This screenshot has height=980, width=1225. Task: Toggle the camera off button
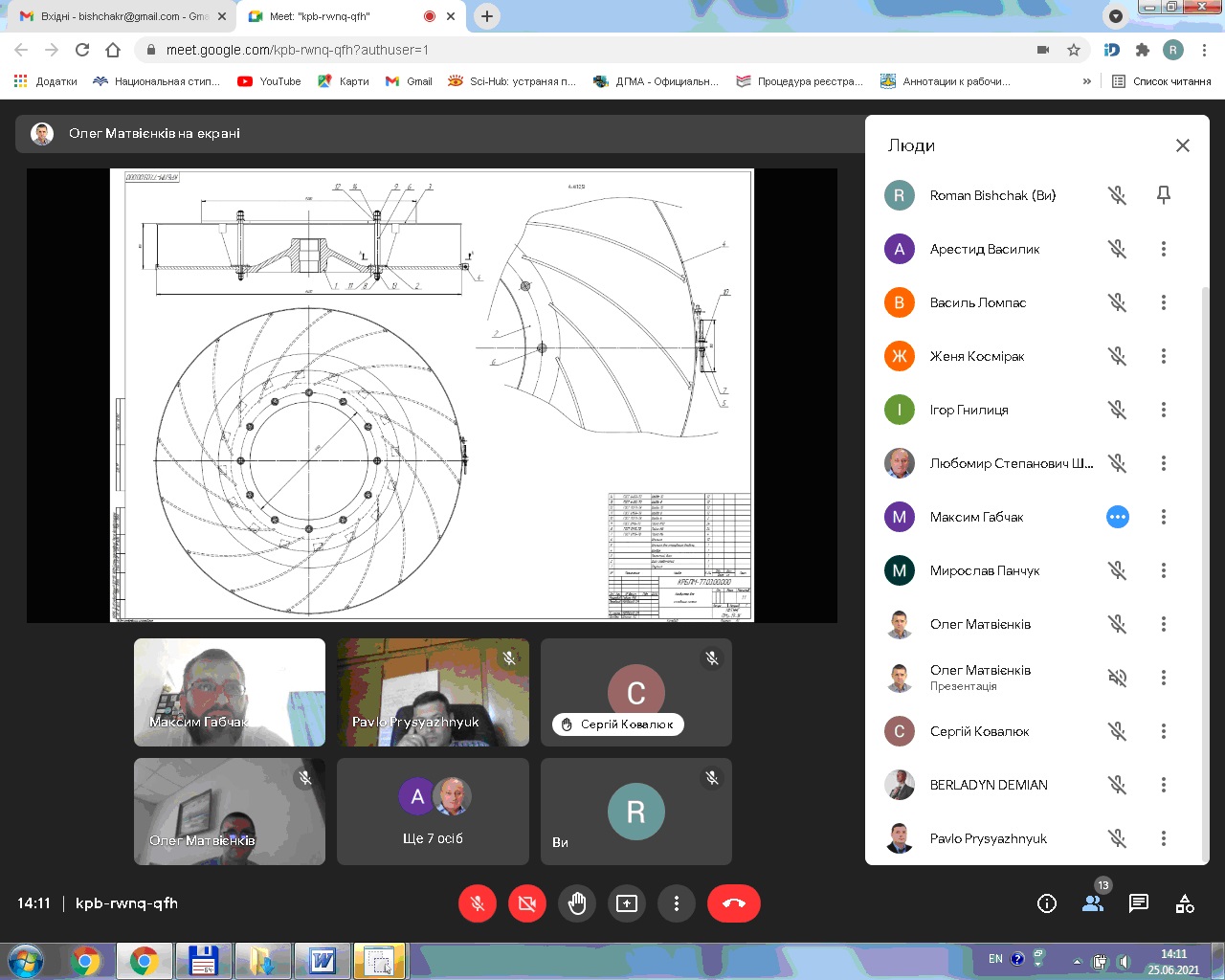coord(526,903)
